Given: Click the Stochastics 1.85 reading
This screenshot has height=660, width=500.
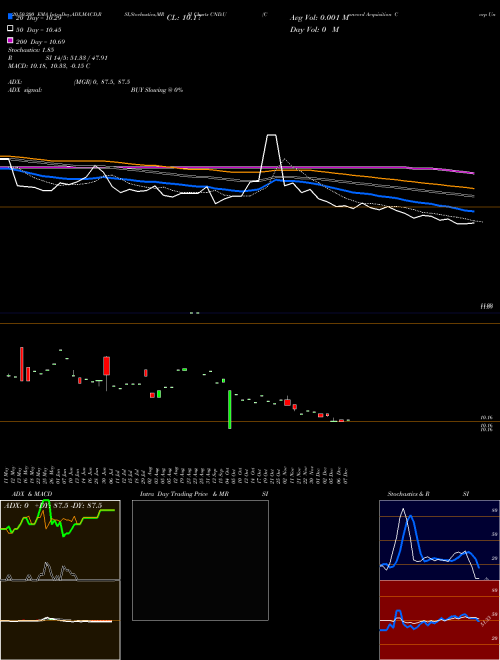Looking at the screenshot, I should coord(31,50).
